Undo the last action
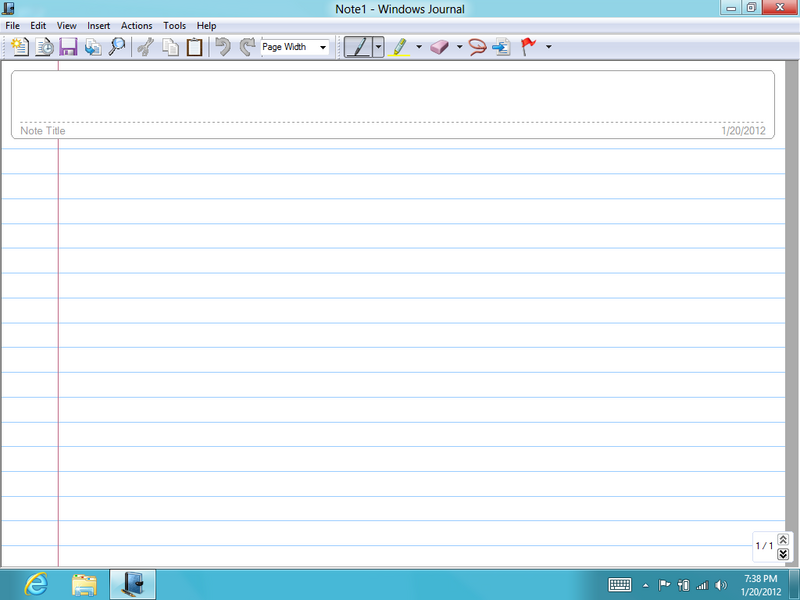Viewport: 800px width, 600px height. [223, 47]
